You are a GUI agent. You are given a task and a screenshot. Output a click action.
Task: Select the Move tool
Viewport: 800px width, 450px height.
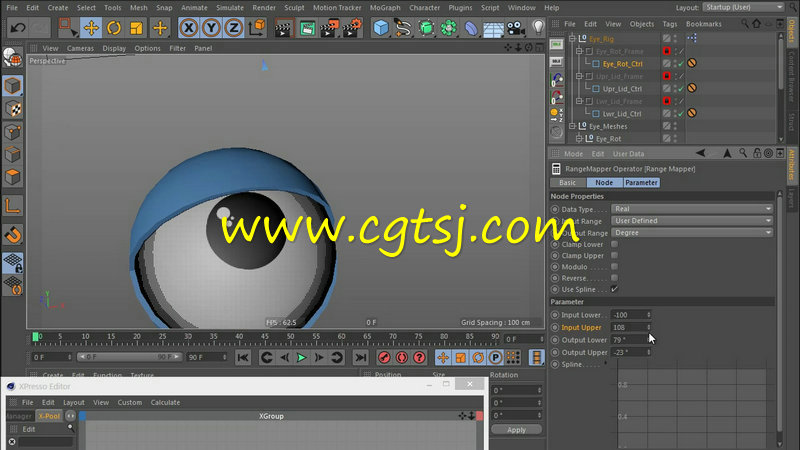(x=91, y=28)
